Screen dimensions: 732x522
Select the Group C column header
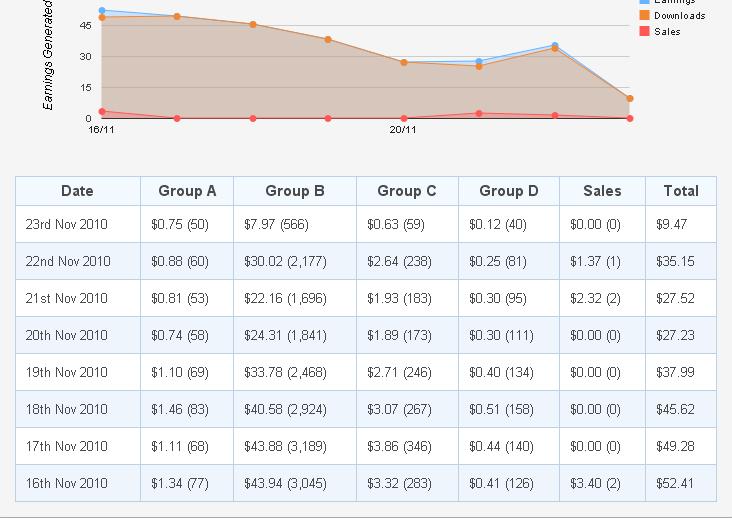(x=407, y=191)
